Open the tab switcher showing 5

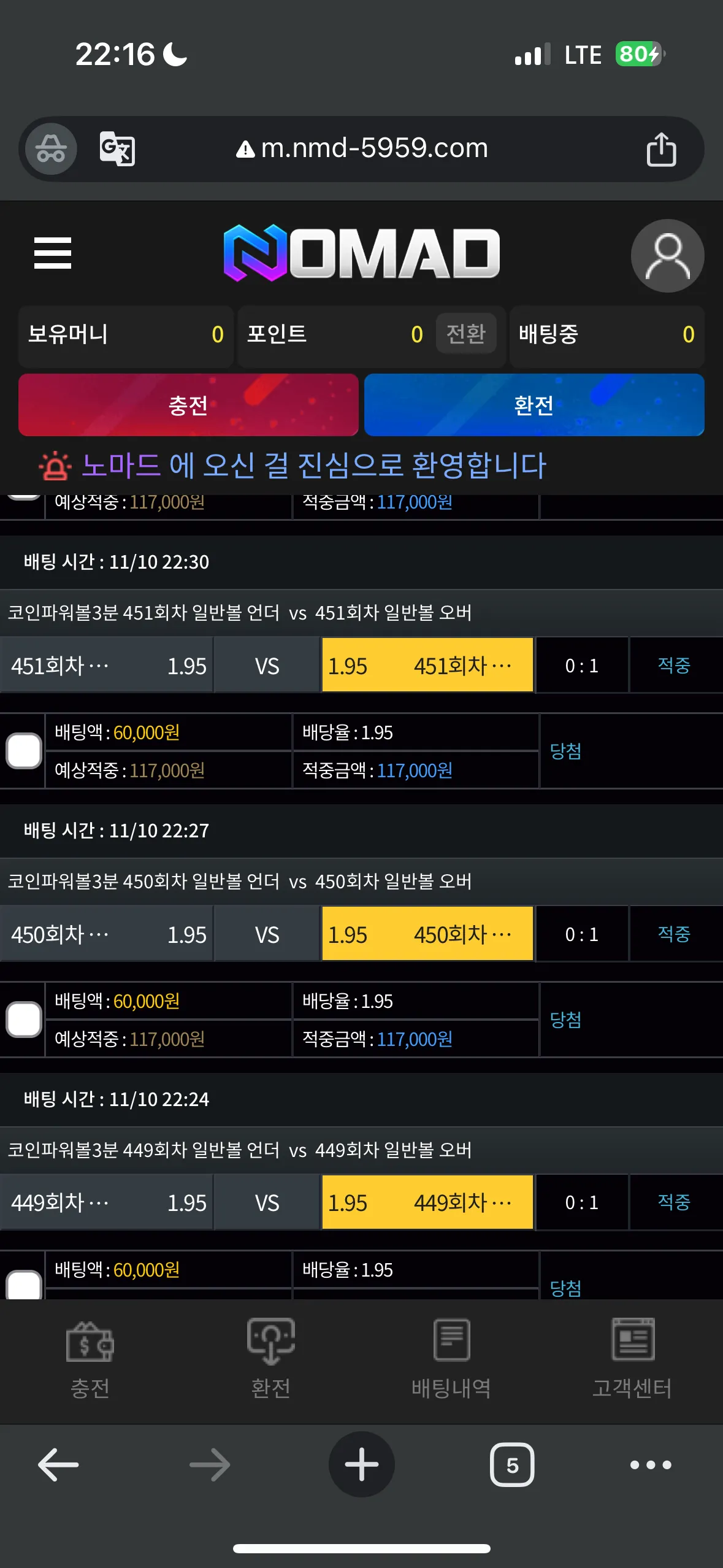pos(512,1465)
